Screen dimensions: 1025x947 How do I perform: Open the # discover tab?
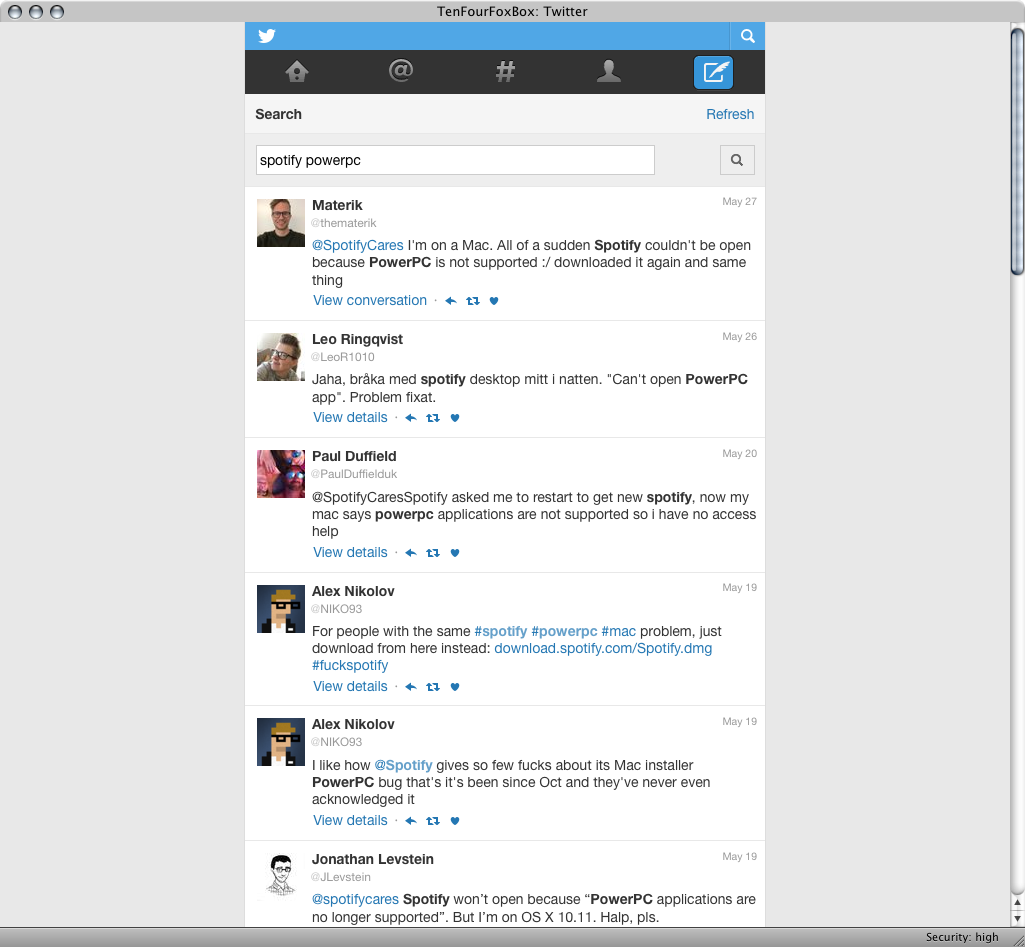point(505,71)
